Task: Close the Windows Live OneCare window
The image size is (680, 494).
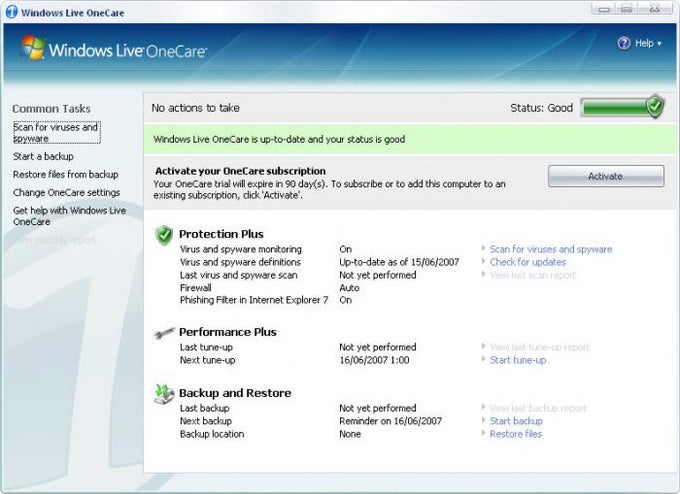Action: pyautogui.click(x=655, y=9)
